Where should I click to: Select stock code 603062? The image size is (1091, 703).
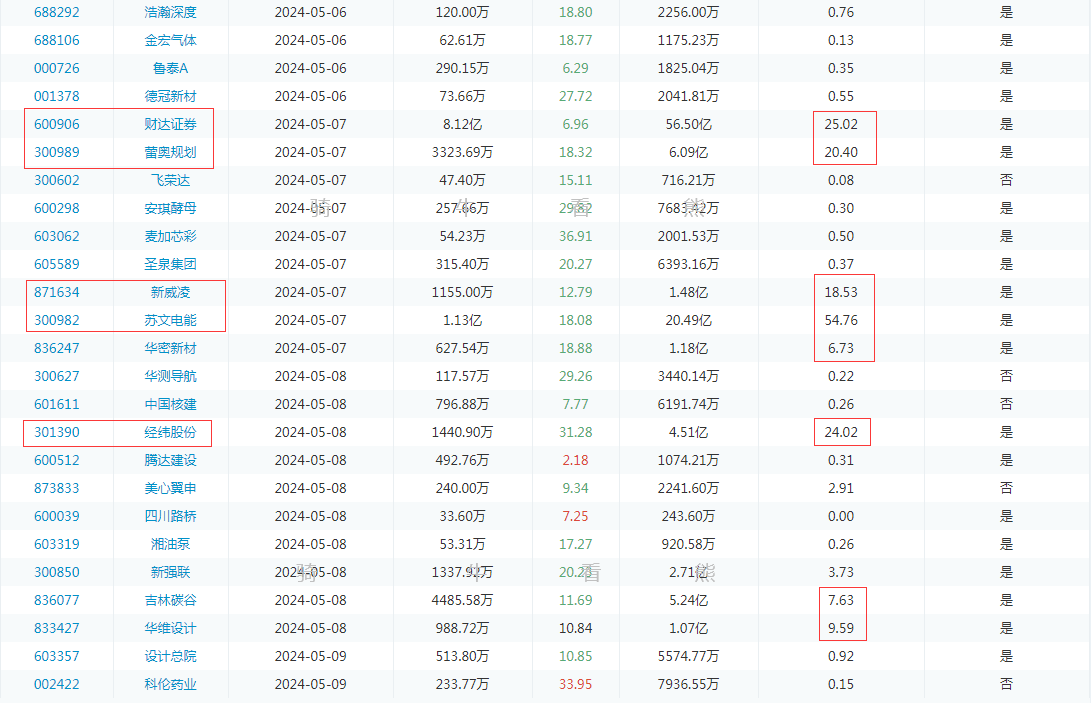57,237
